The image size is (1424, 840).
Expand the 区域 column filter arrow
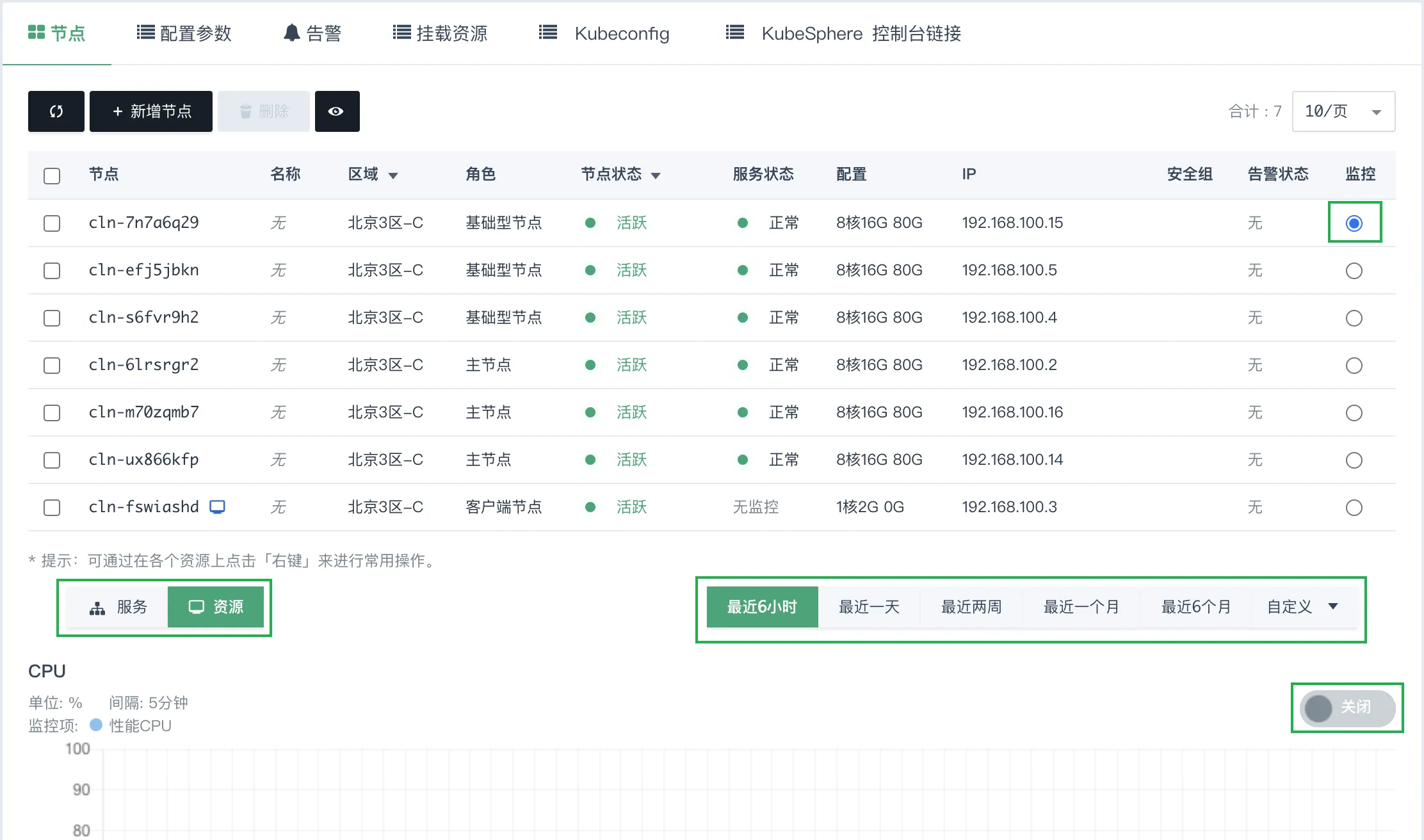393,175
